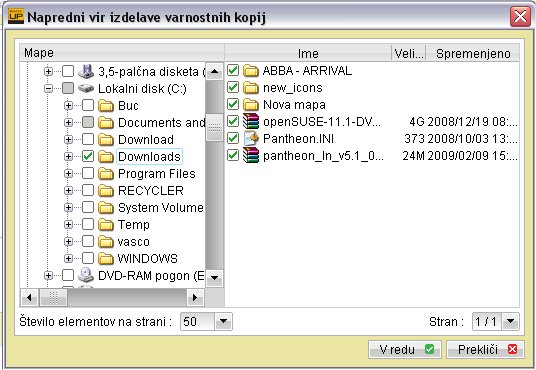This screenshot has height=370, width=536.
Task: Expand the Downloads folder node
Action: [x=68, y=157]
